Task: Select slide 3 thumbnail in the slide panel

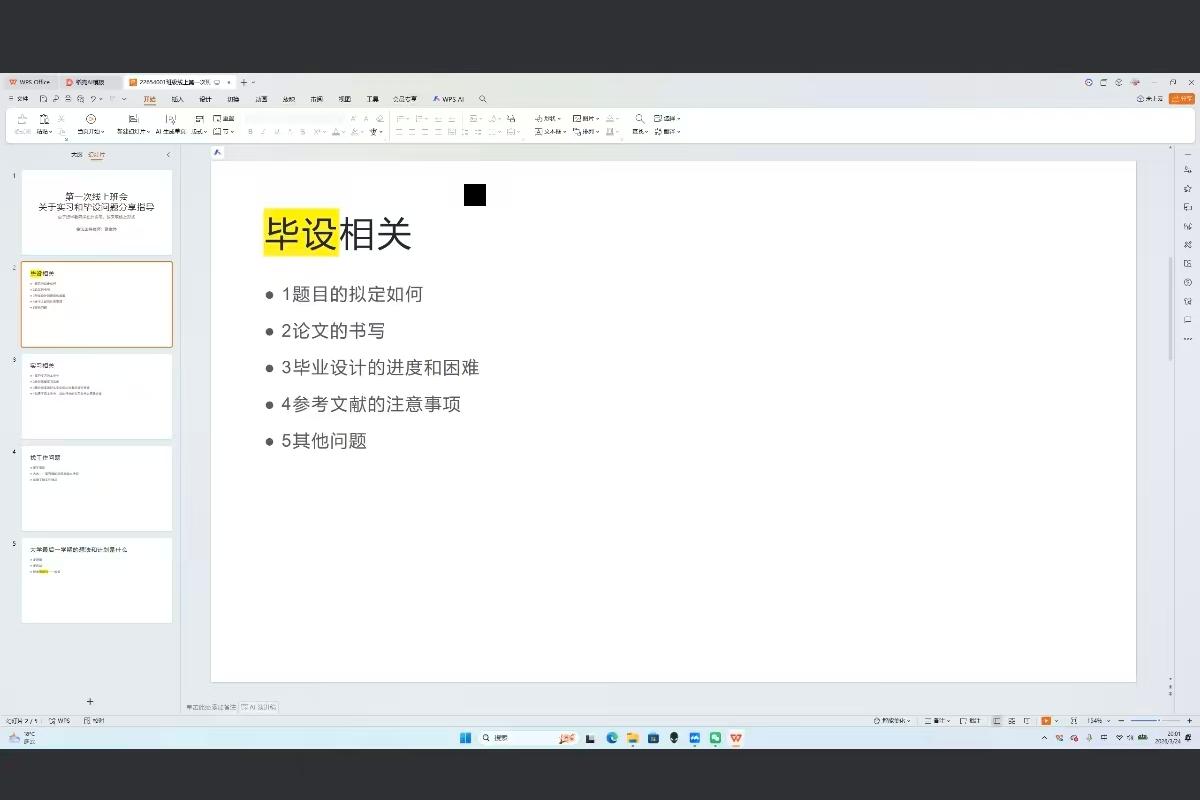Action: tap(97, 396)
